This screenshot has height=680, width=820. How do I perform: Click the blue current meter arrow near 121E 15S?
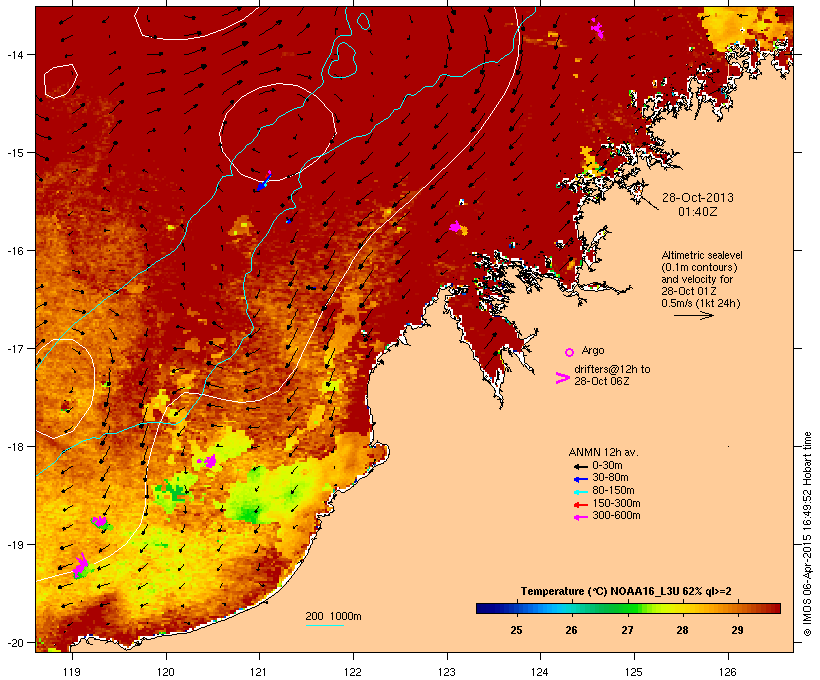click(263, 183)
